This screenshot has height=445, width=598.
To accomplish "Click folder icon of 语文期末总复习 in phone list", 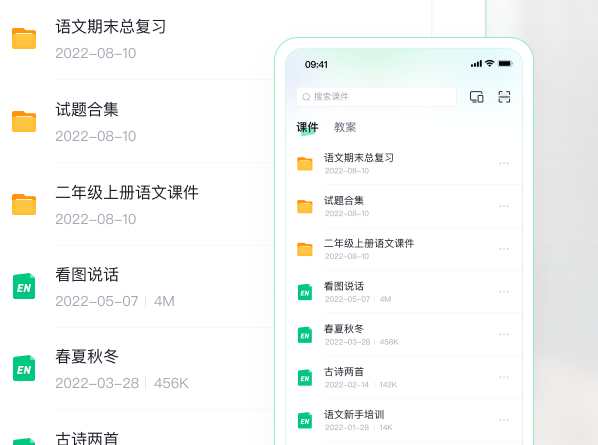I will click(305, 164).
